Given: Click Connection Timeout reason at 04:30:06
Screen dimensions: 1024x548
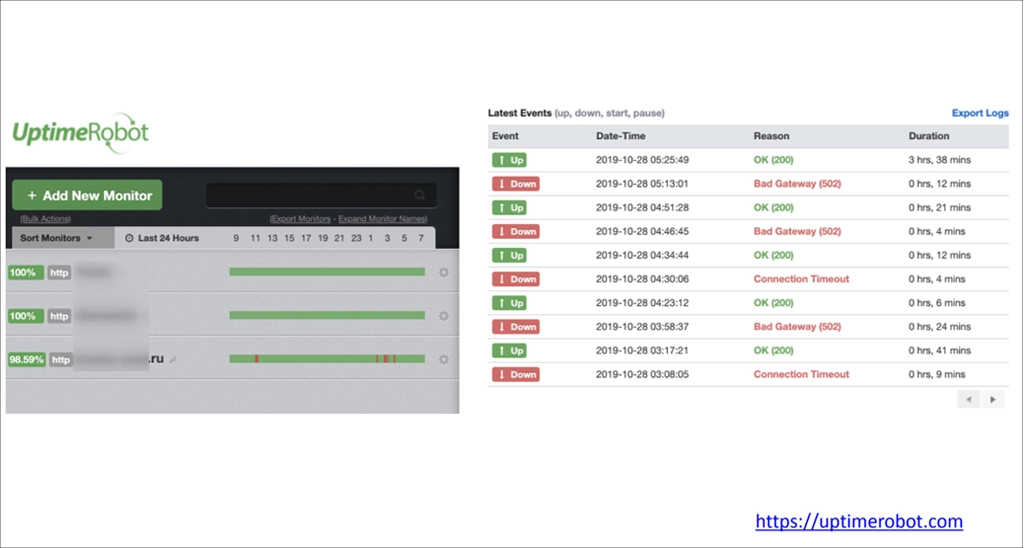Looking at the screenshot, I should tap(801, 279).
